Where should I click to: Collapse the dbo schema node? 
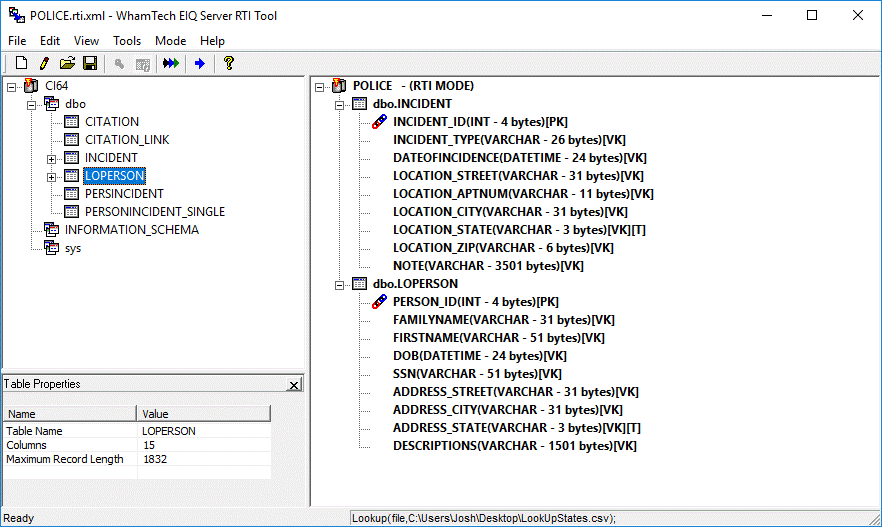[32, 105]
